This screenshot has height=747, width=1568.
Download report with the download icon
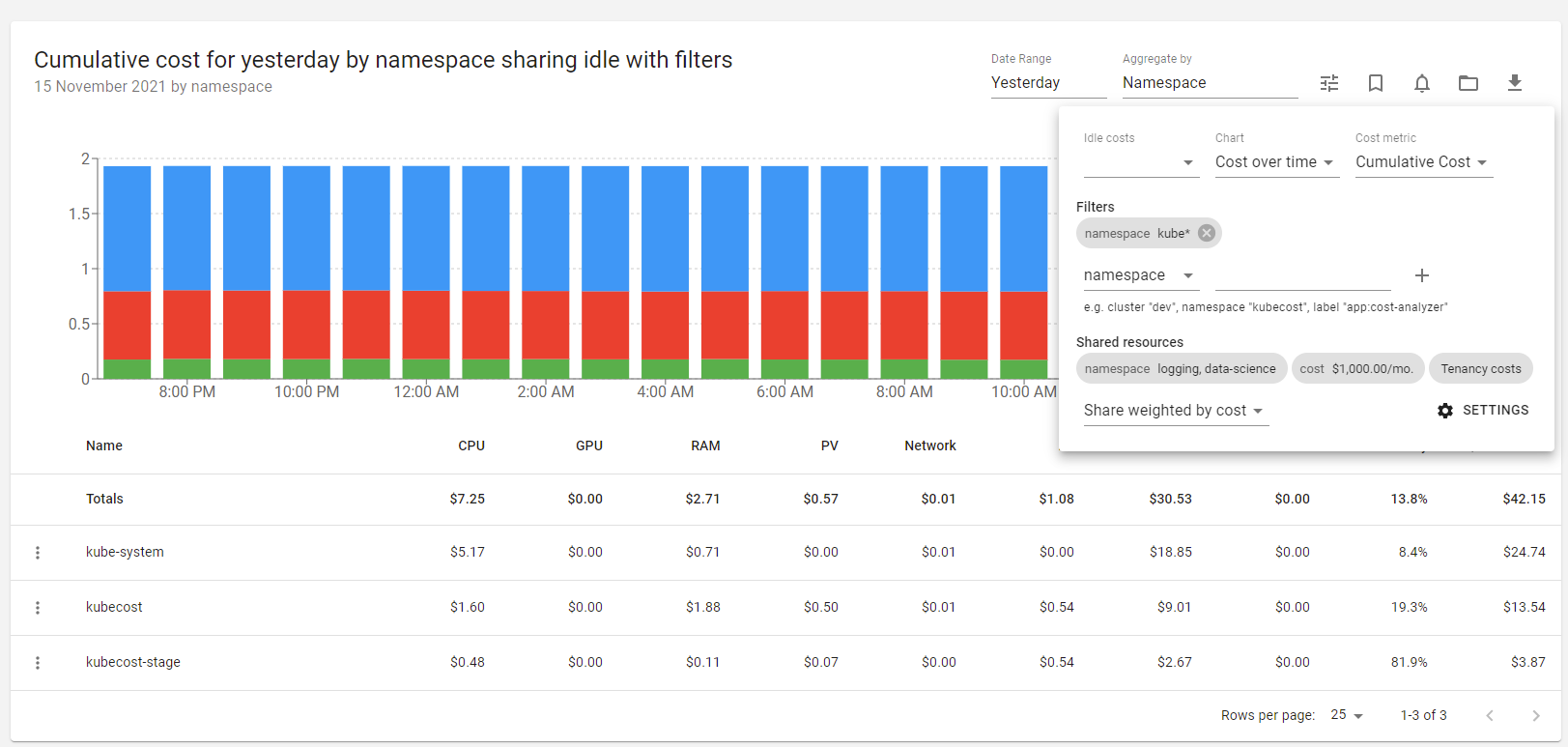tap(1515, 83)
